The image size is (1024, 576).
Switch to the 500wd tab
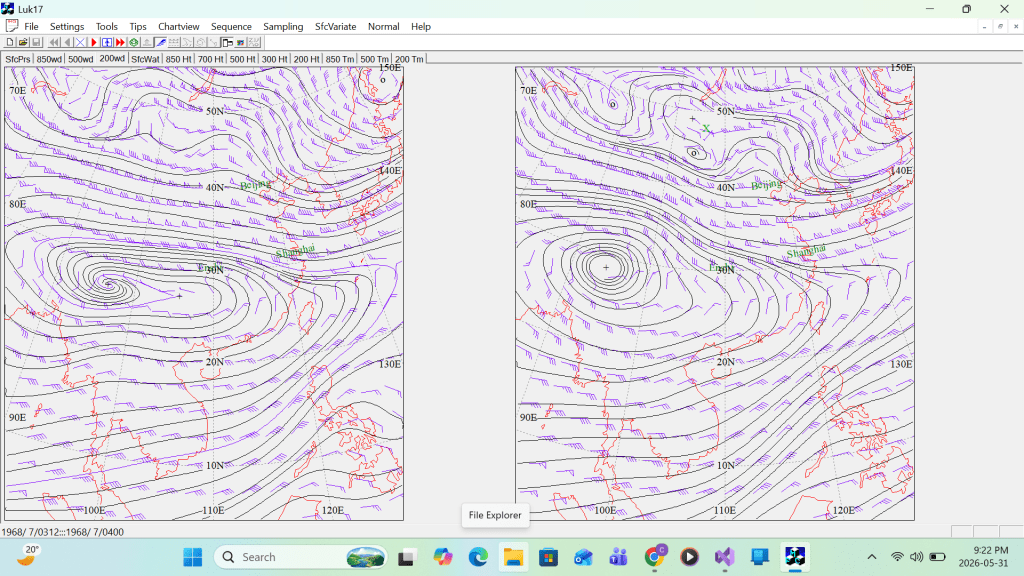click(x=80, y=59)
